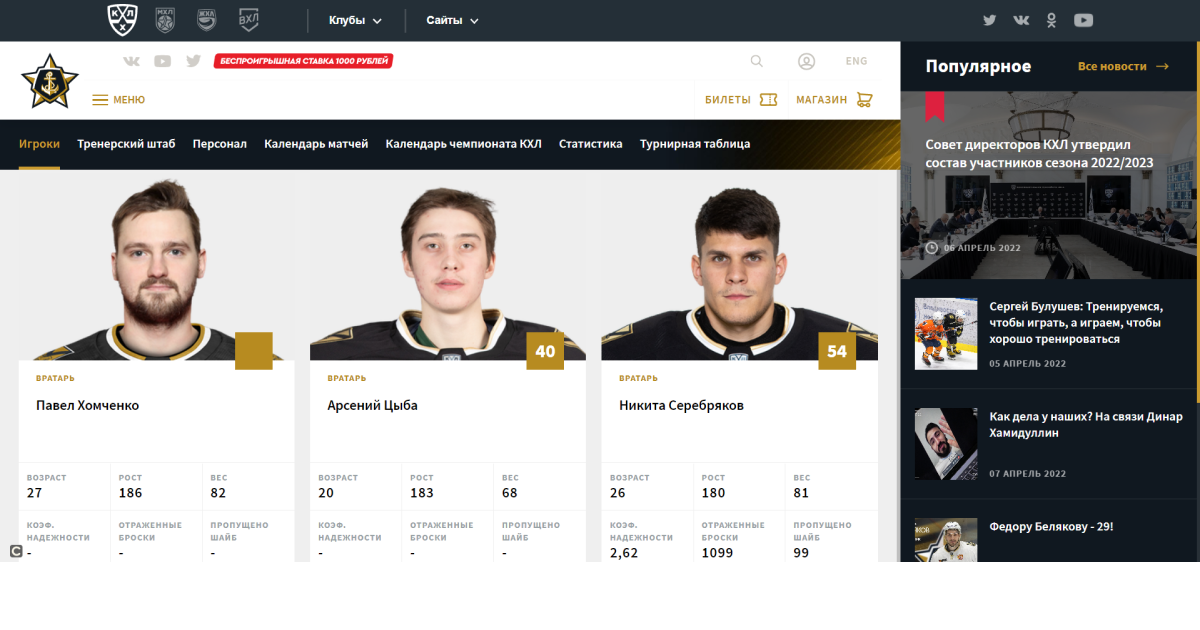The height and width of the screenshot is (630, 1200).
Task: Click Хомченко's возраст value 27
Action: [x=35, y=493]
